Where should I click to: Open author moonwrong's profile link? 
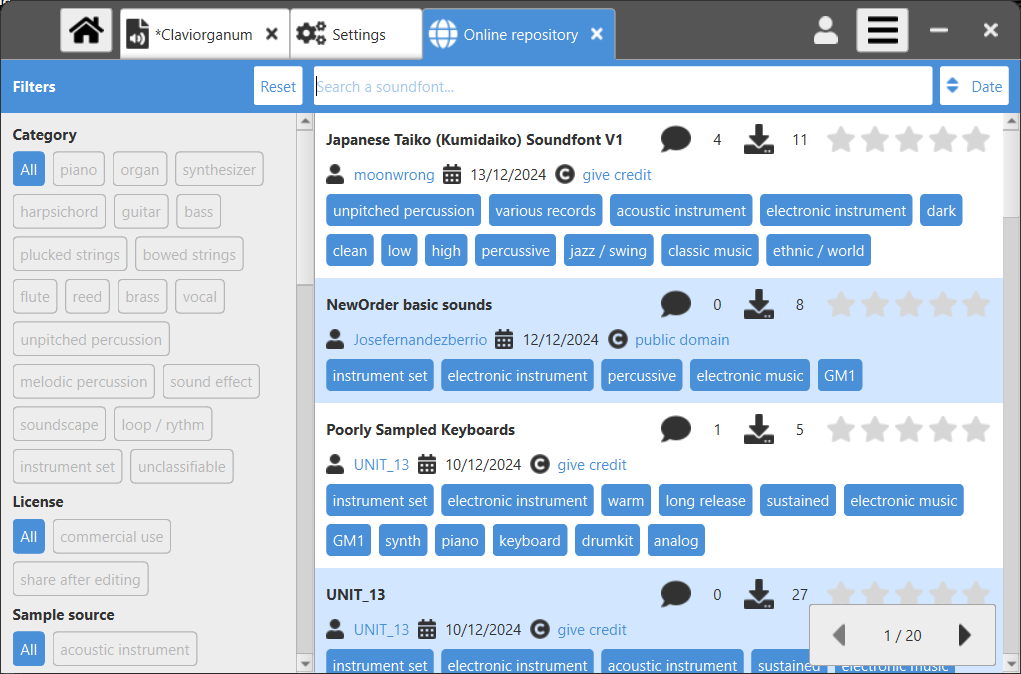point(394,175)
